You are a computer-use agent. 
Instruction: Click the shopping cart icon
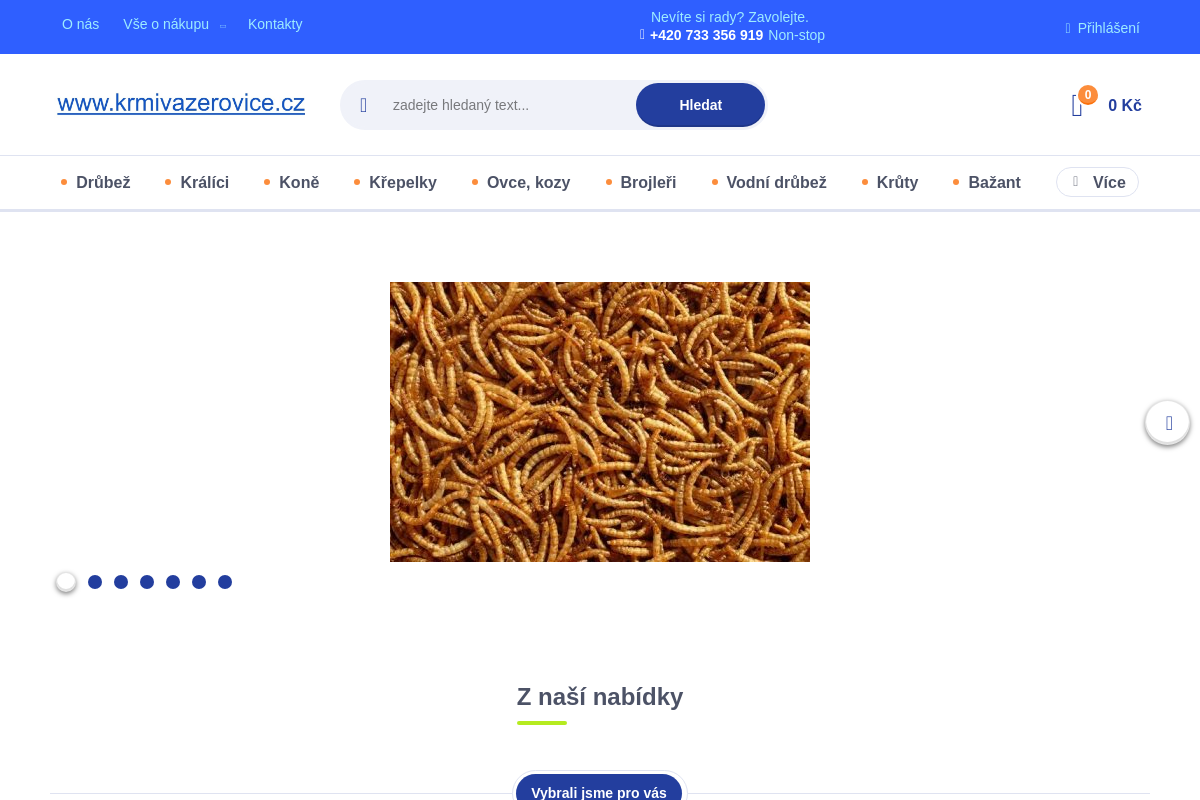[x=1077, y=105]
